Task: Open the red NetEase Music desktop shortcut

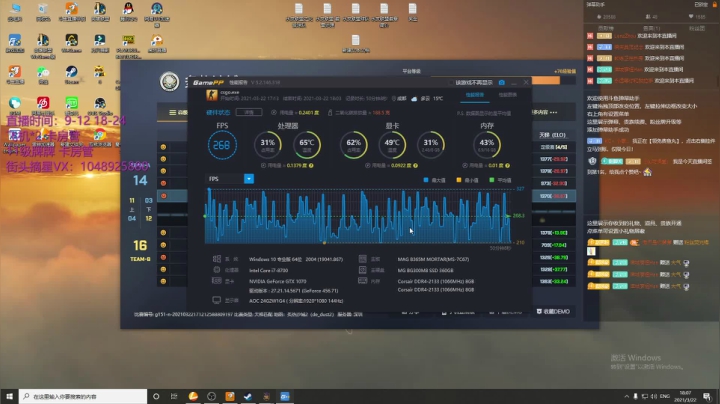Action: [43, 105]
